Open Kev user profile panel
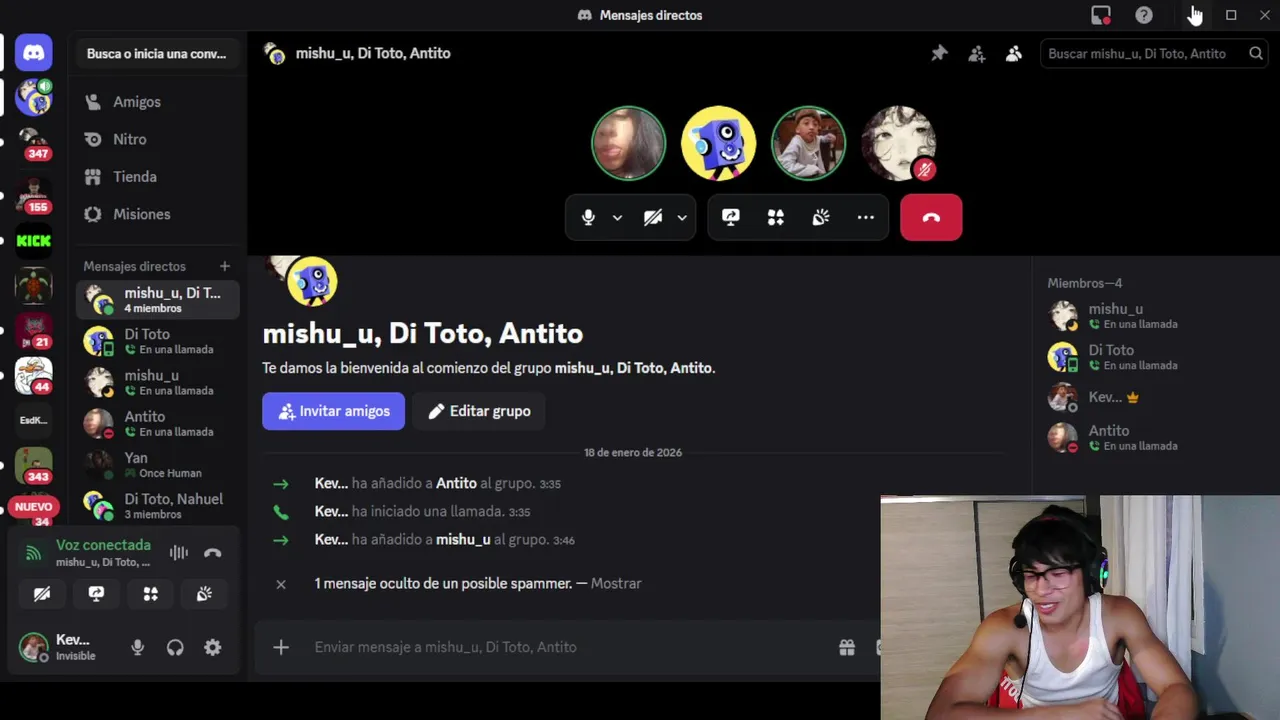Screen dimensions: 1280x720 pyautogui.click(x=66, y=647)
